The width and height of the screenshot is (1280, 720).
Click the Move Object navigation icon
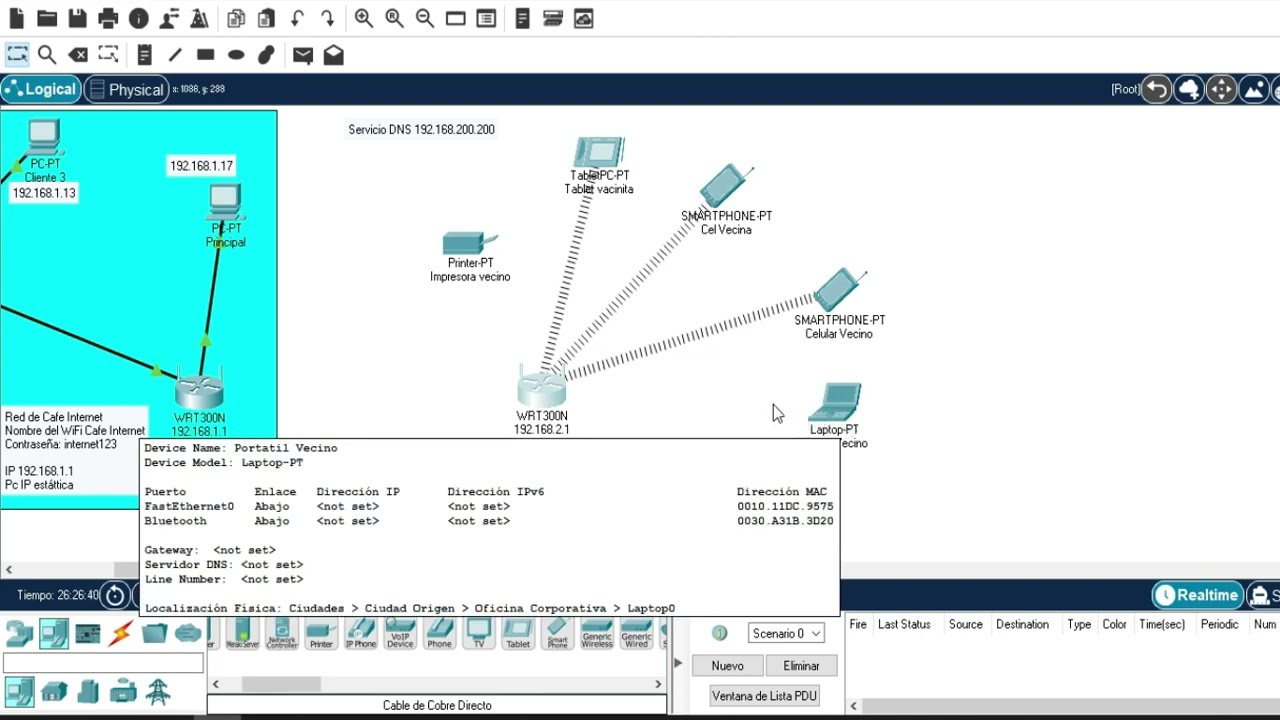[1221, 90]
